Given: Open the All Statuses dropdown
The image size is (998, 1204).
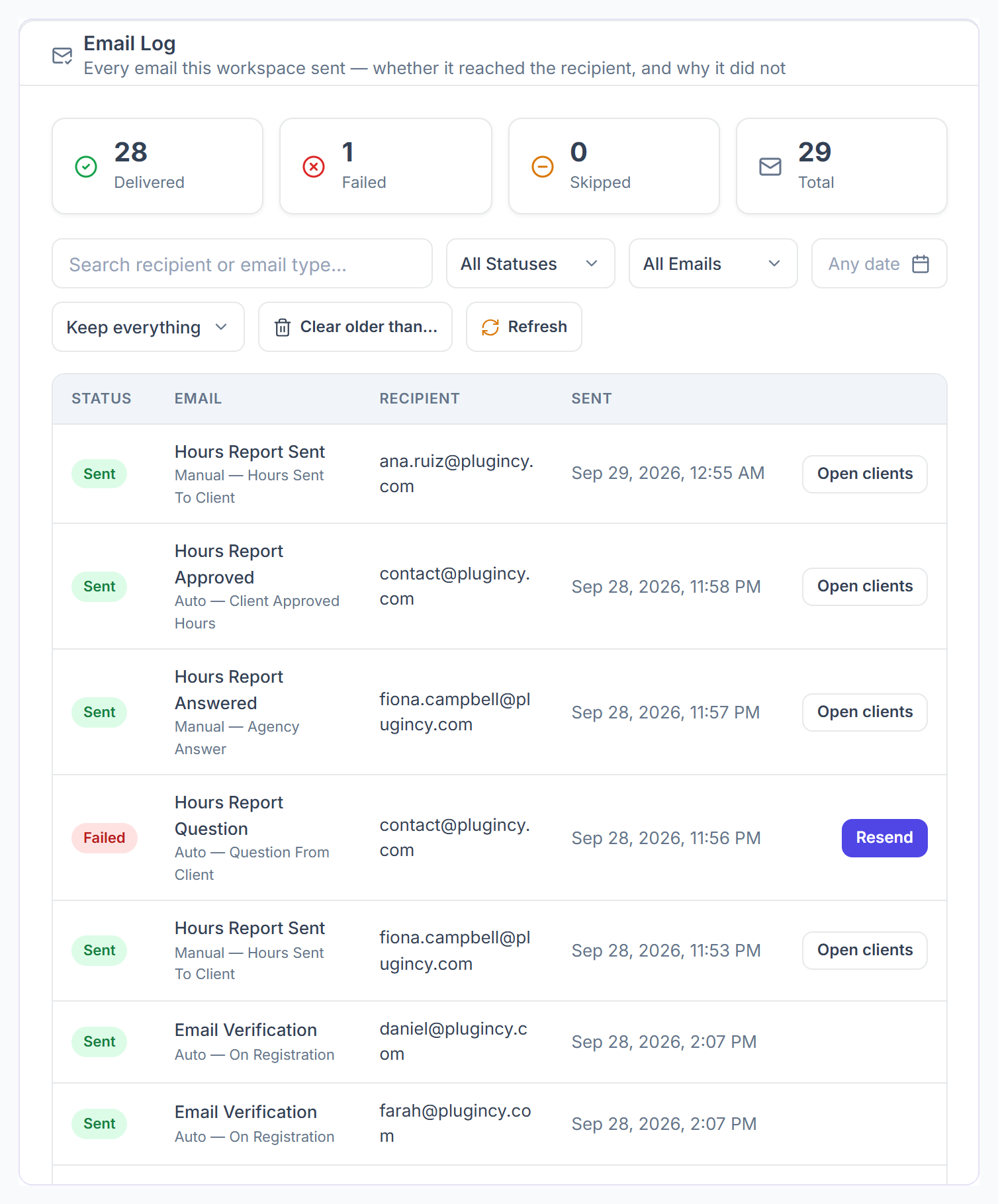Looking at the screenshot, I should (x=531, y=263).
